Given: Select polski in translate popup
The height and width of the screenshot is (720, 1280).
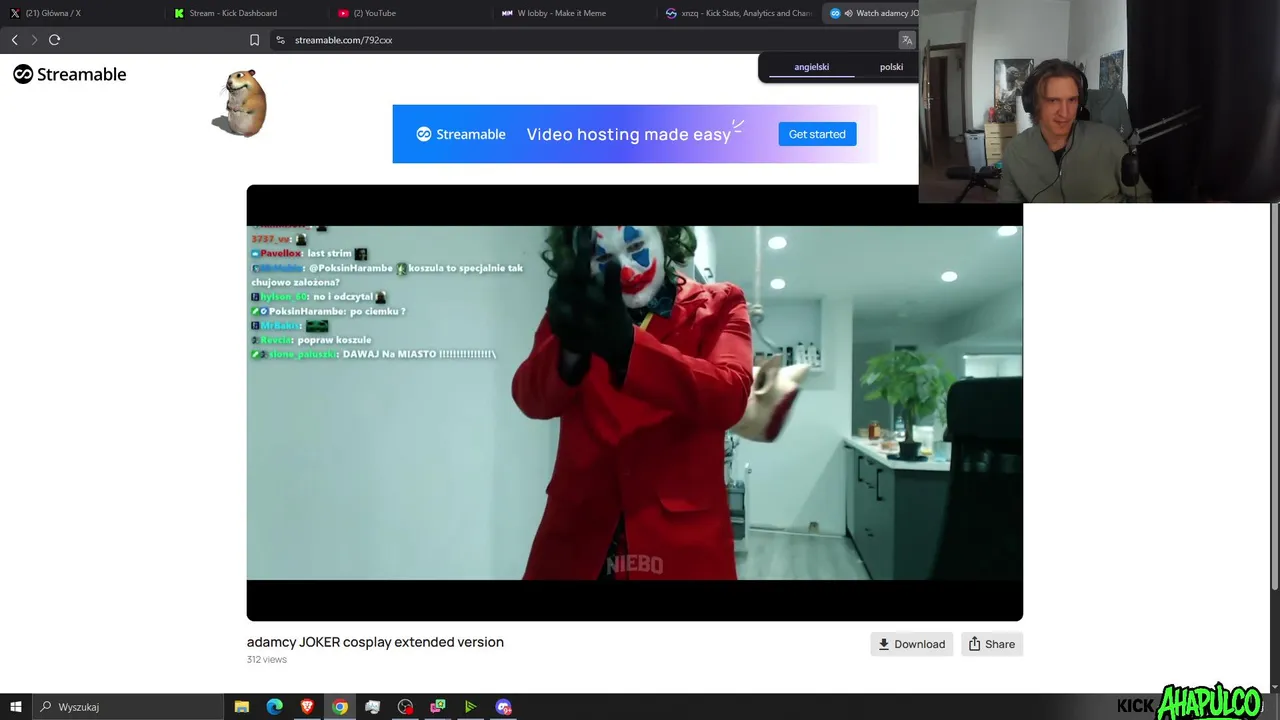Looking at the screenshot, I should (x=891, y=67).
